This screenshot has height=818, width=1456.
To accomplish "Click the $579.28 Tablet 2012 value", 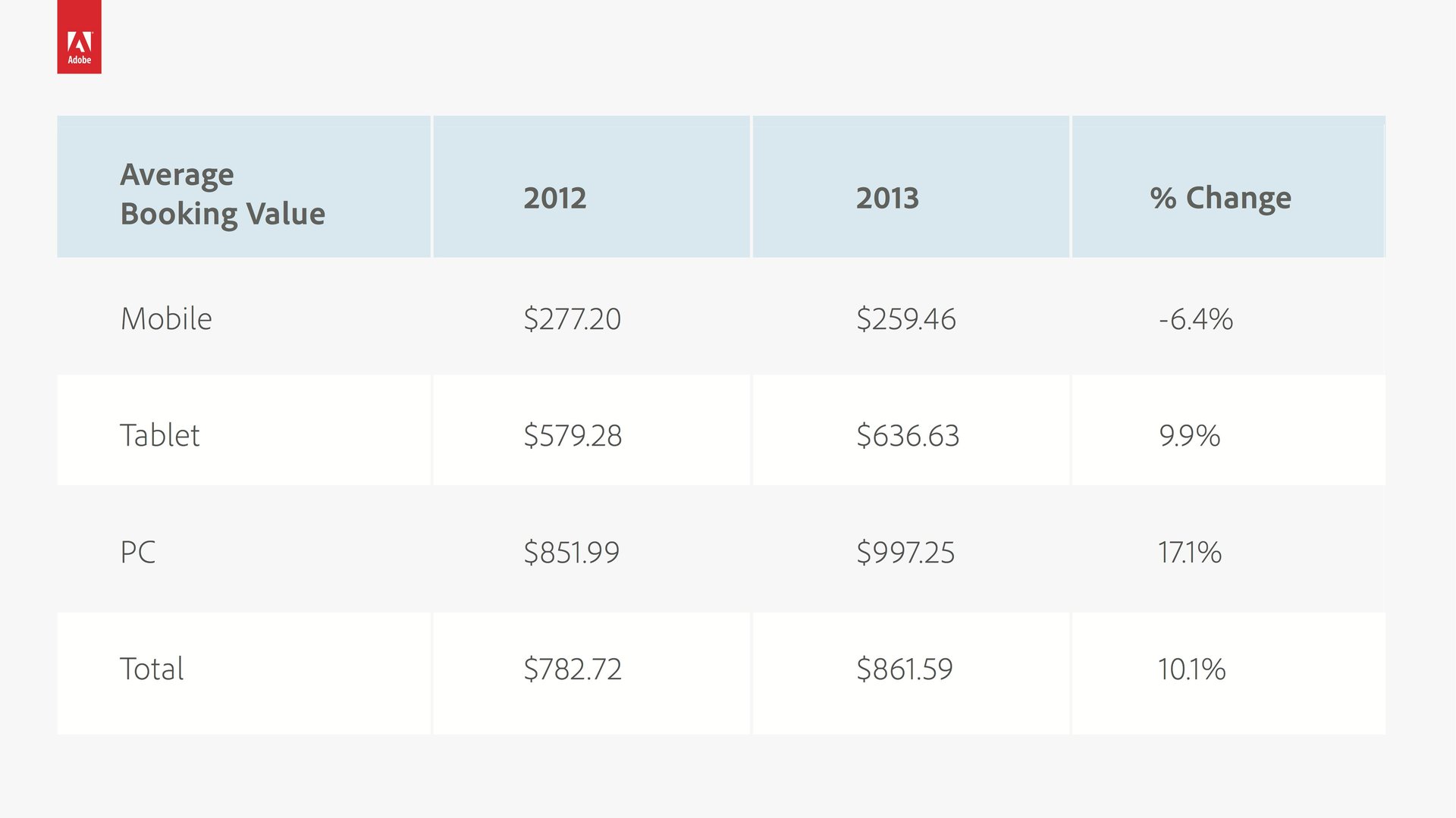I will click(573, 435).
